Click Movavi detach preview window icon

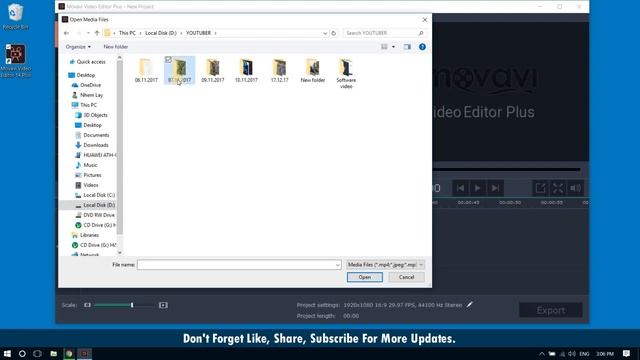pyautogui.click(x=540, y=188)
